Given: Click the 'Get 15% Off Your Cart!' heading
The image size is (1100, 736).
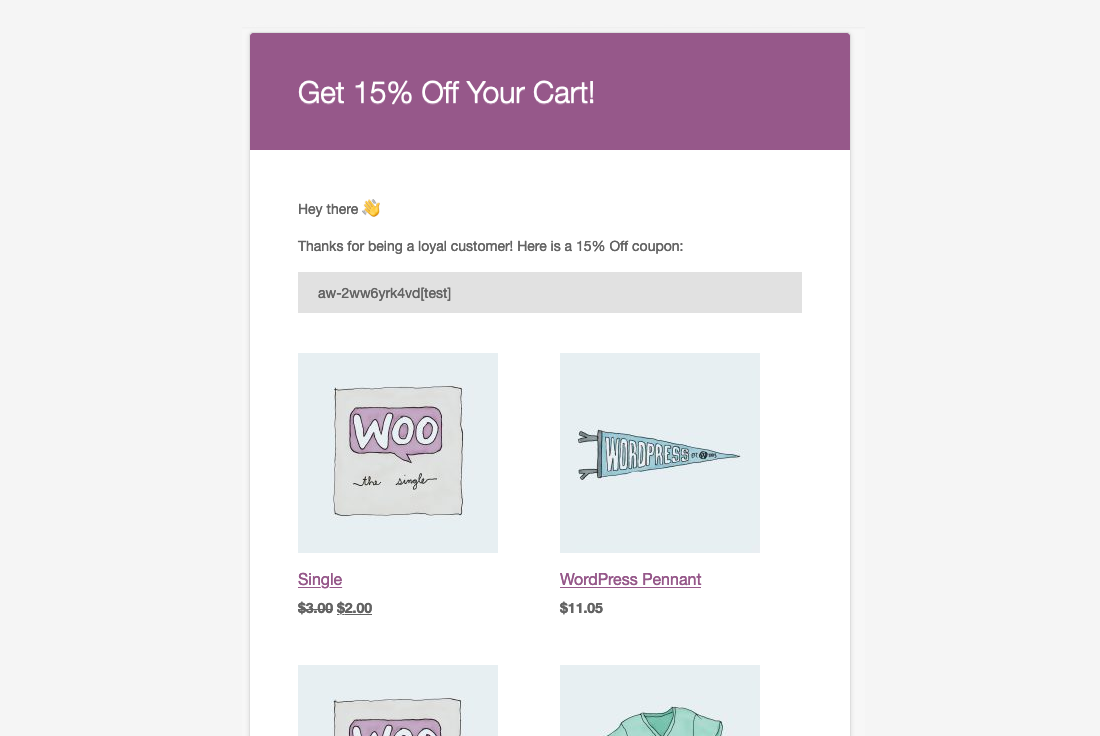Looking at the screenshot, I should (446, 93).
